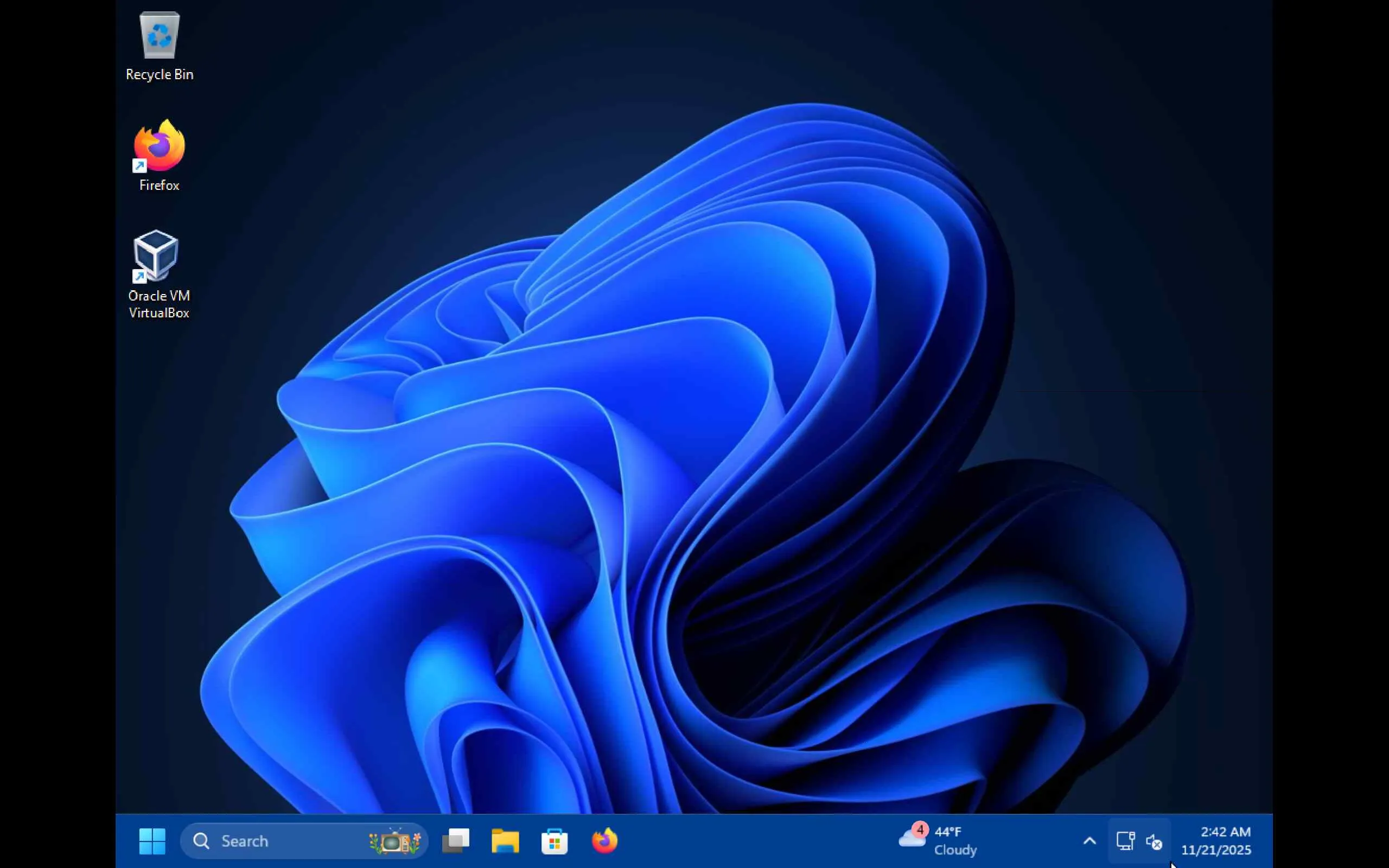
Task: Click the 44°F Cloudy weather text
Action: (x=955, y=841)
